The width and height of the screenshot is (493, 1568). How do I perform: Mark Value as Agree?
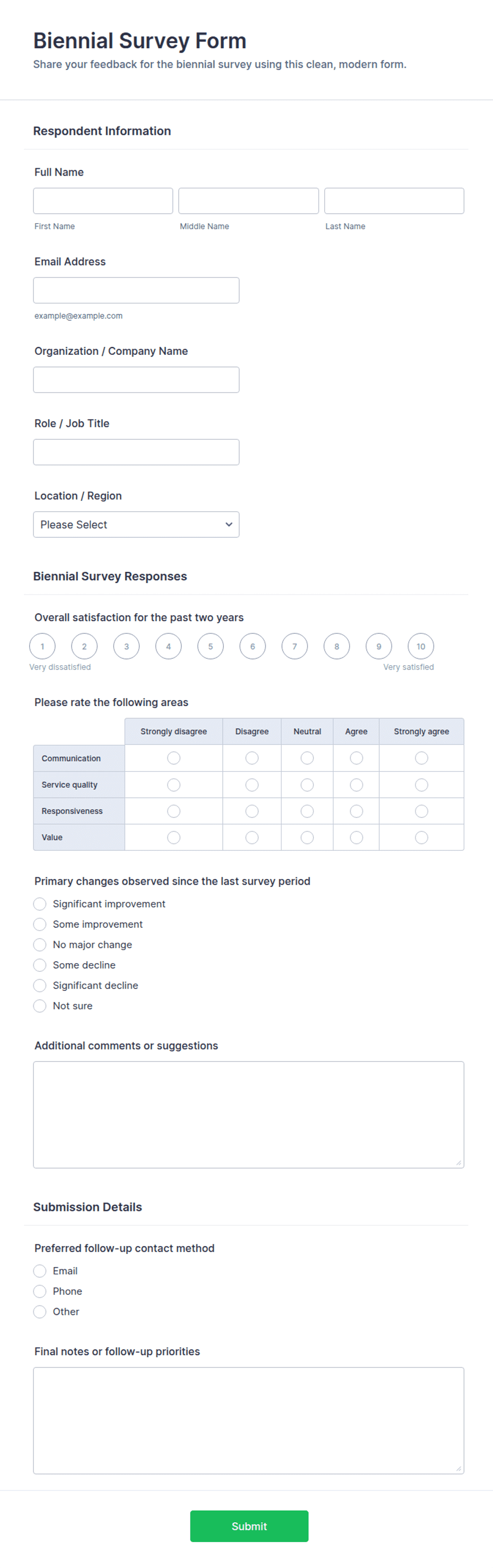(x=357, y=838)
